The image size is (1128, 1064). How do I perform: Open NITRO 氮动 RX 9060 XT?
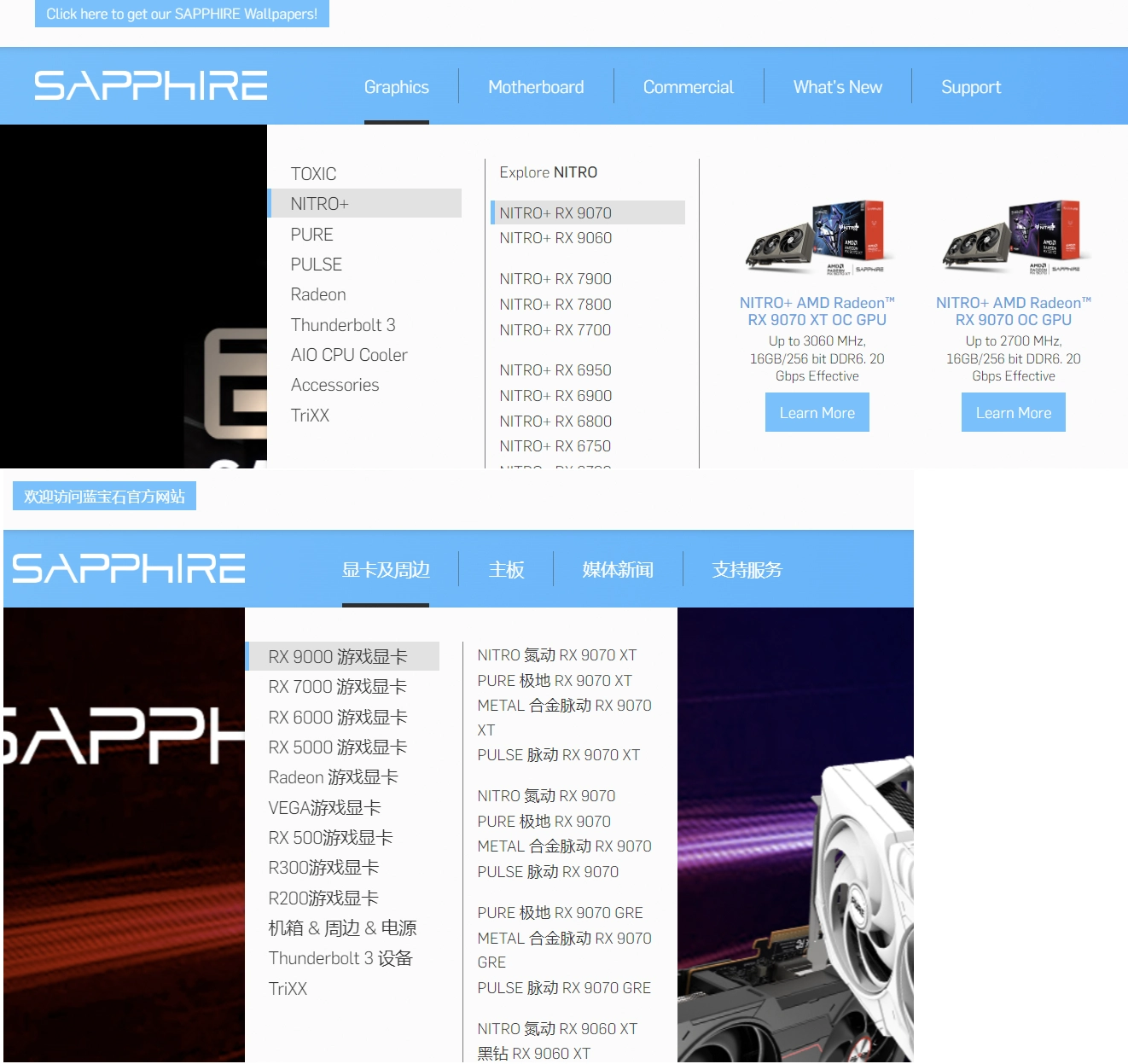coord(558,1029)
